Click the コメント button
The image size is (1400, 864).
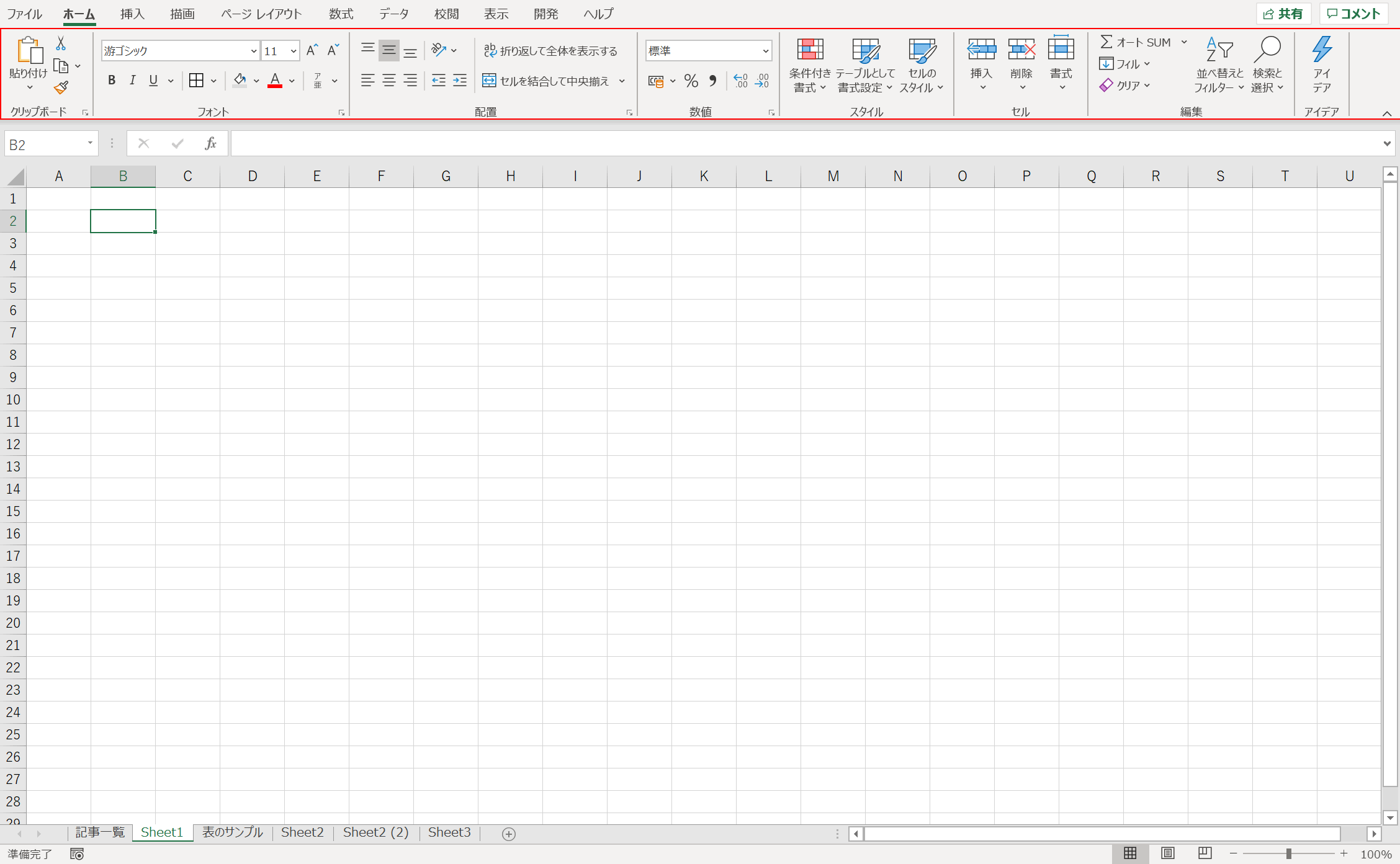click(1353, 14)
